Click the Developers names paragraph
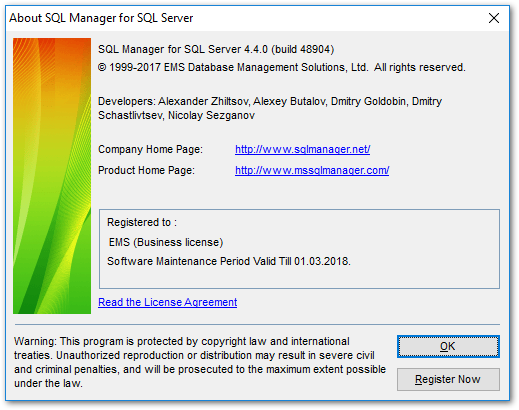Image resolution: width=519 pixels, height=410 pixels. coord(270,108)
